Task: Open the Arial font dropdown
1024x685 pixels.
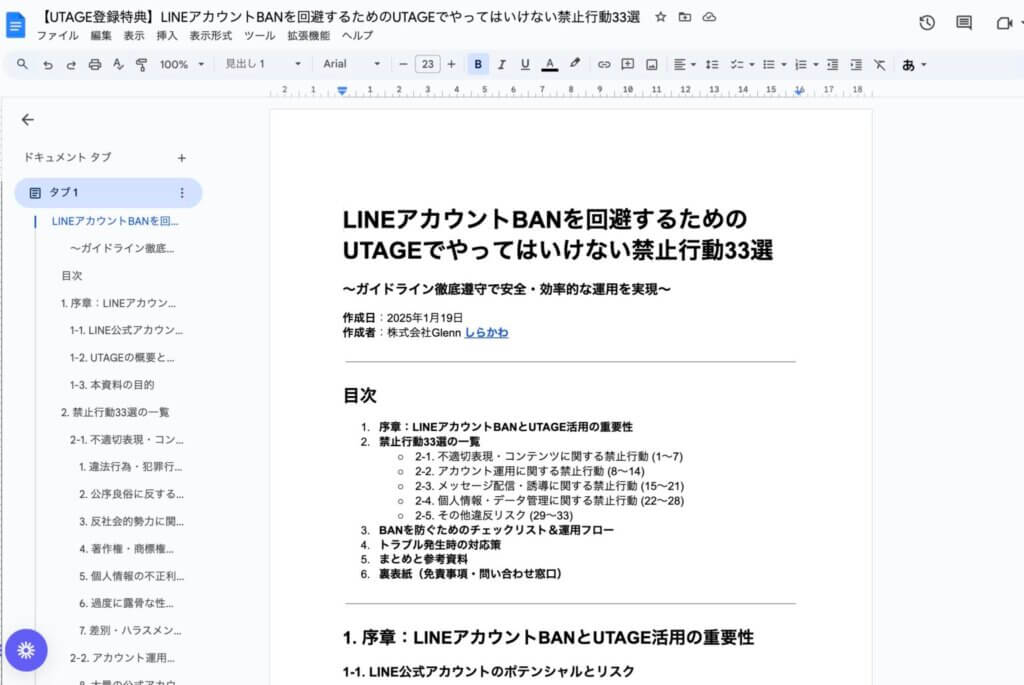Action: (x=351, y=64)
